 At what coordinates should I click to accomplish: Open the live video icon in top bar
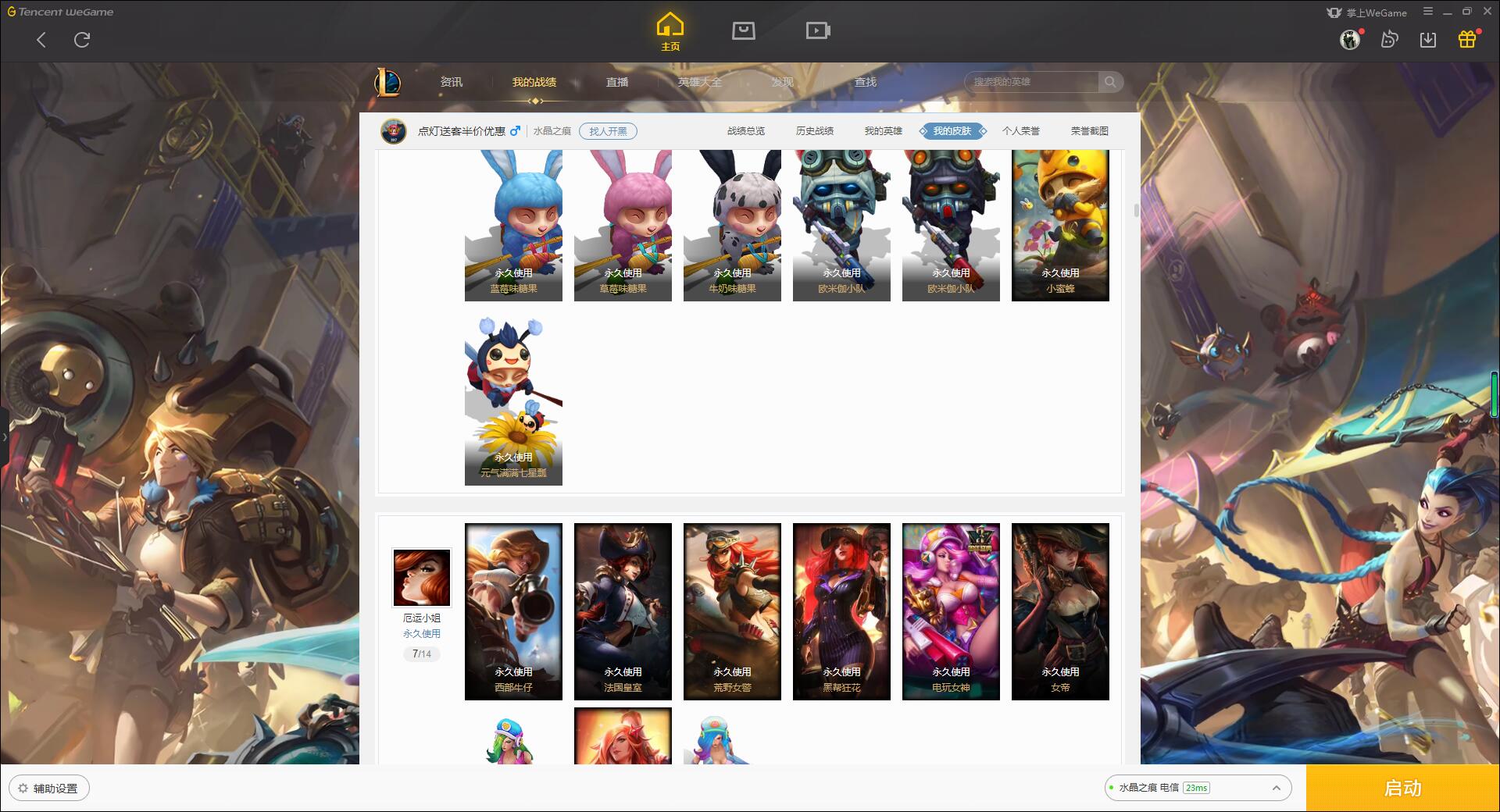coord(818,30)
